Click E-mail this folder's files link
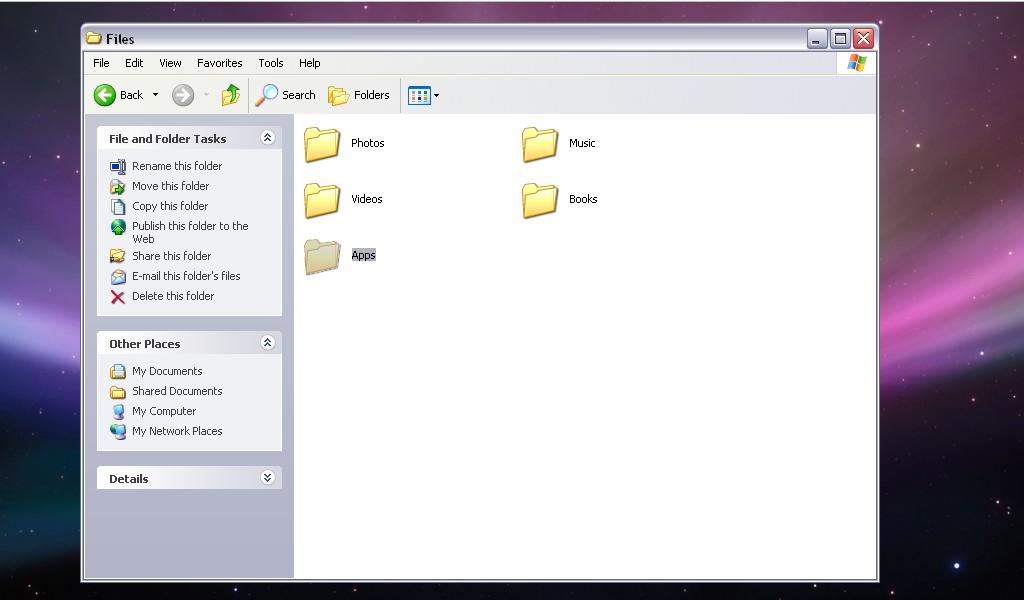 pos(186,276)
